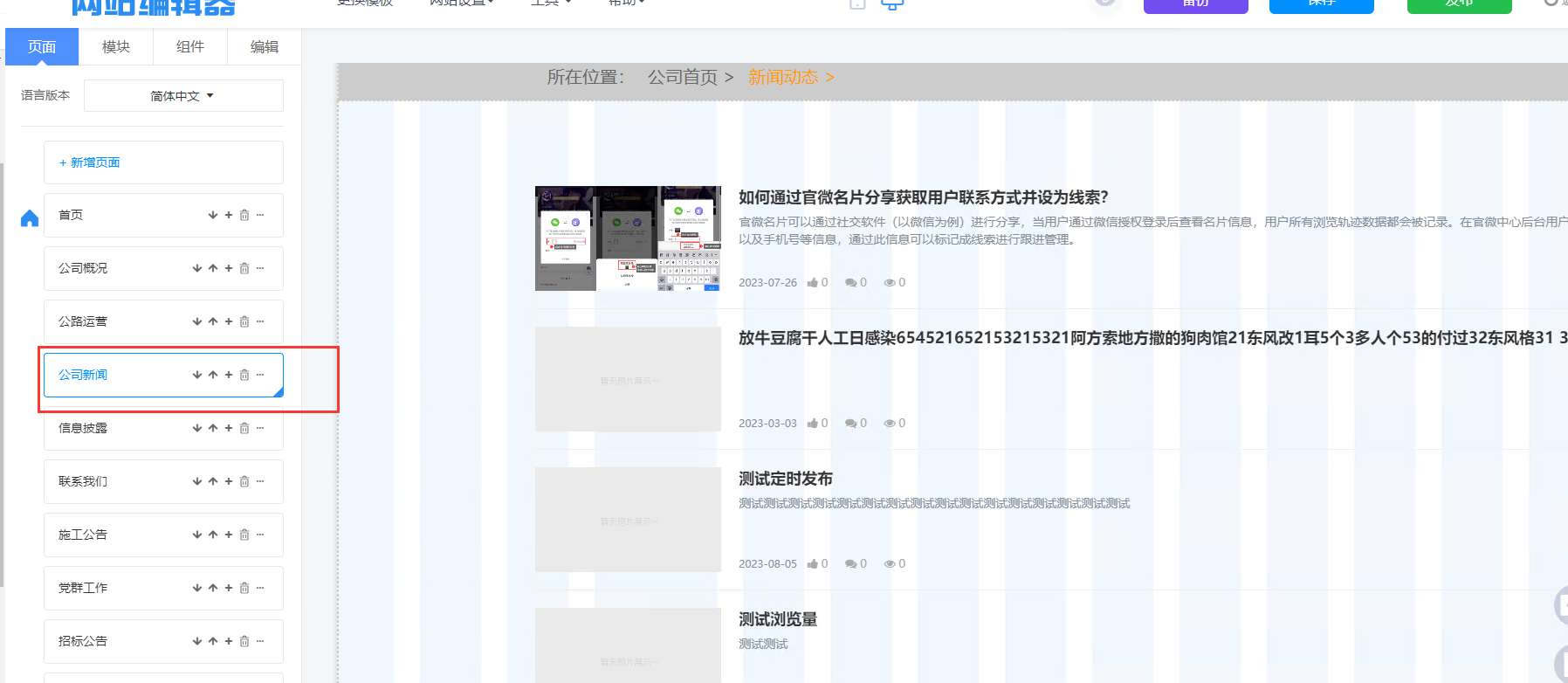This screenshot has height=683, width=1568.
Task: Delete the 首页 page with trash icon
Action: (x=244, y=215)
